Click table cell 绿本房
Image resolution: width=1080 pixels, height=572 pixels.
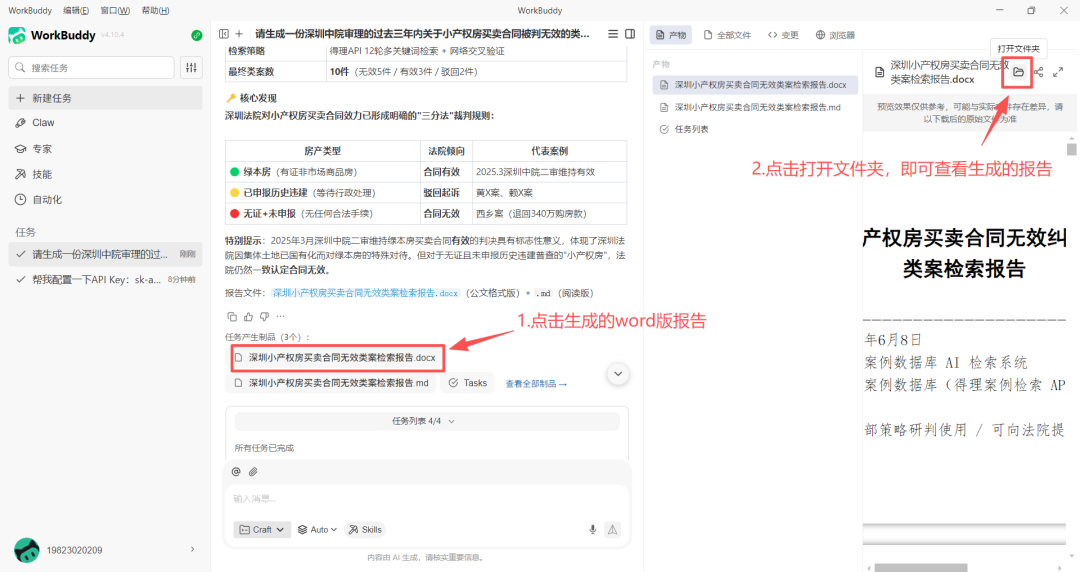tap(322, 172)
